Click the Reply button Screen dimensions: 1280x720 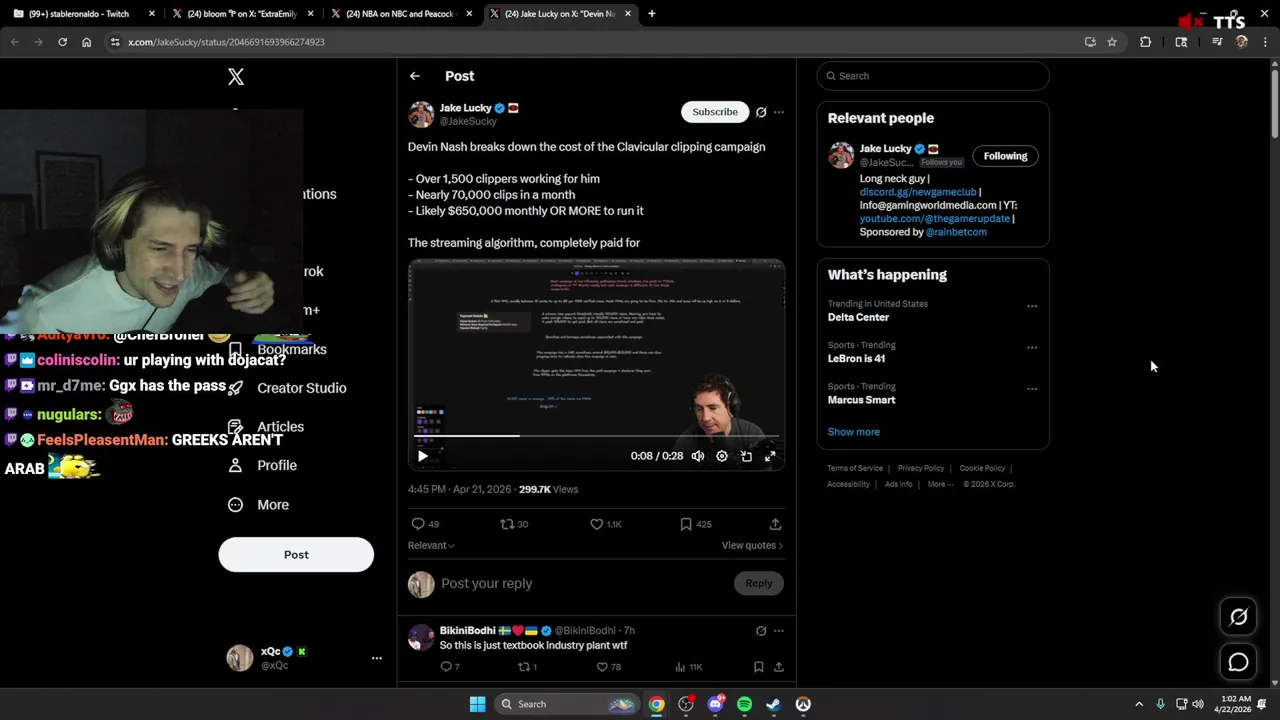point(758,583)
